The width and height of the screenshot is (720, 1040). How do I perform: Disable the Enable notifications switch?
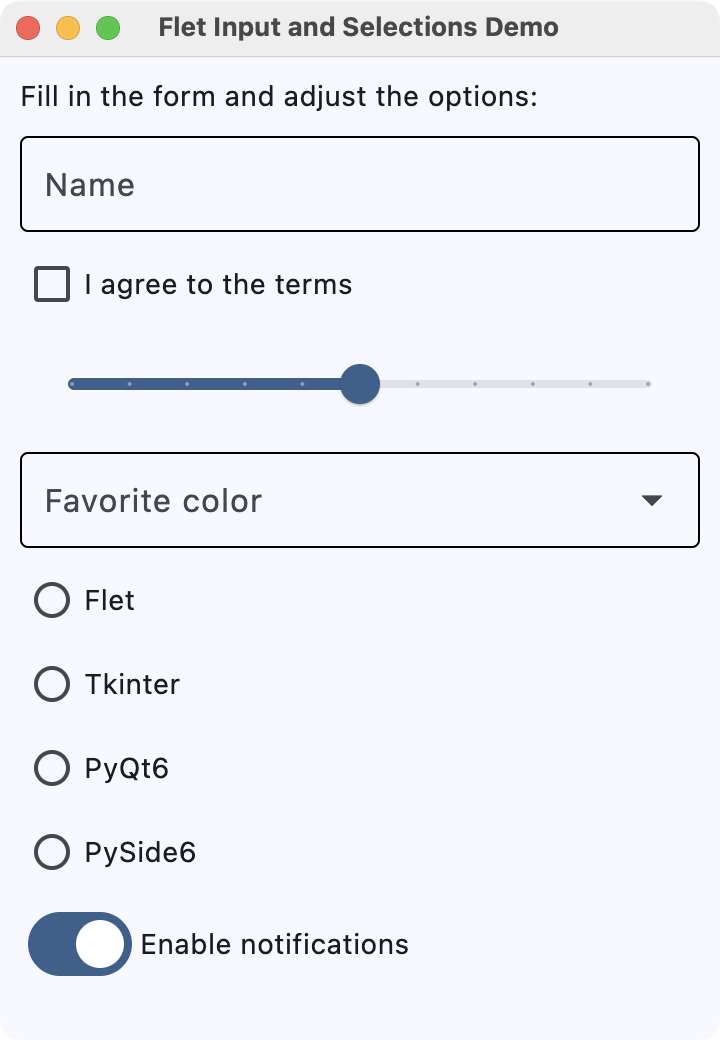(x=79, y=943)
